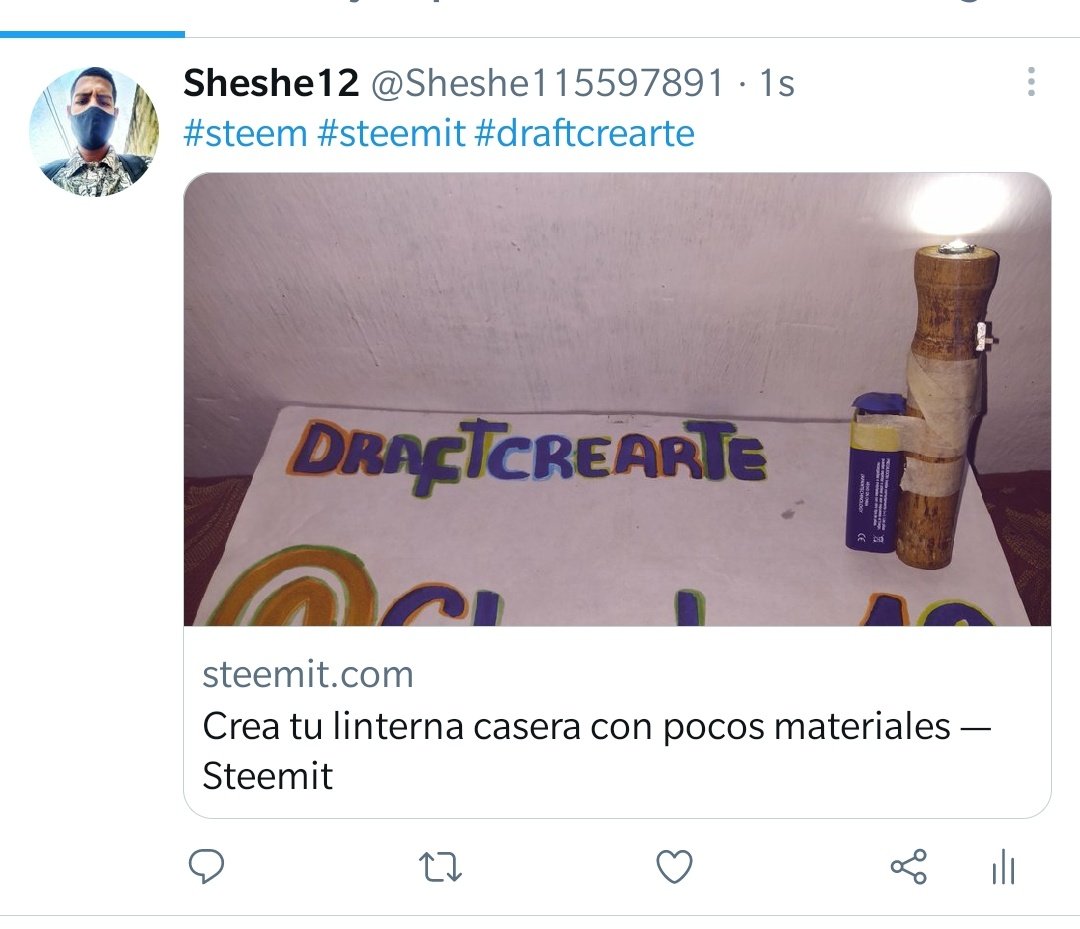Retweet this post using the arrows icon
1080x929 pixels.
441,867
